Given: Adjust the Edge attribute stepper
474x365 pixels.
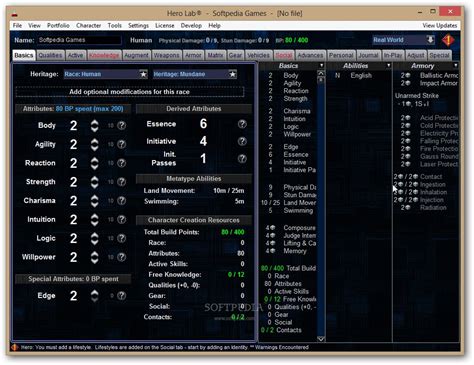Looking at the screenshot, I should [x=95, y=296].
